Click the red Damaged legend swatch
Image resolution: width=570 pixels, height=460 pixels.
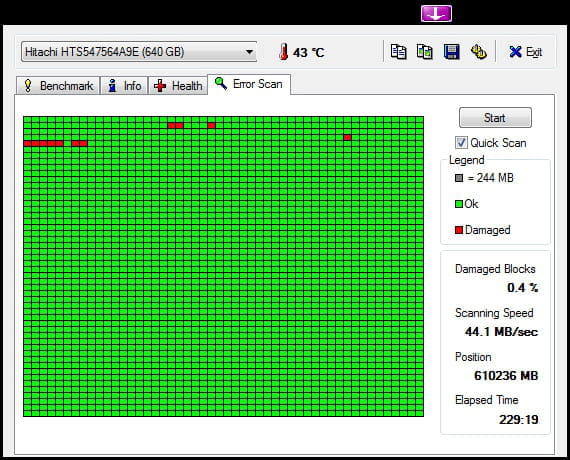[459, 230]
